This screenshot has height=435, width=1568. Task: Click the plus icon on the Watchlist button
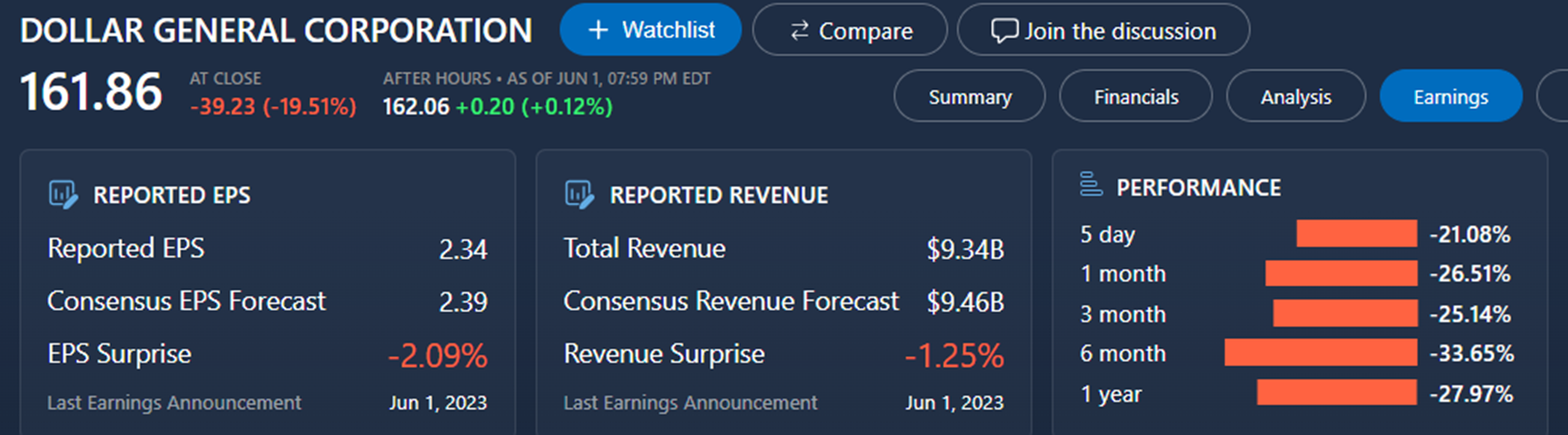(x=598, y=31)
